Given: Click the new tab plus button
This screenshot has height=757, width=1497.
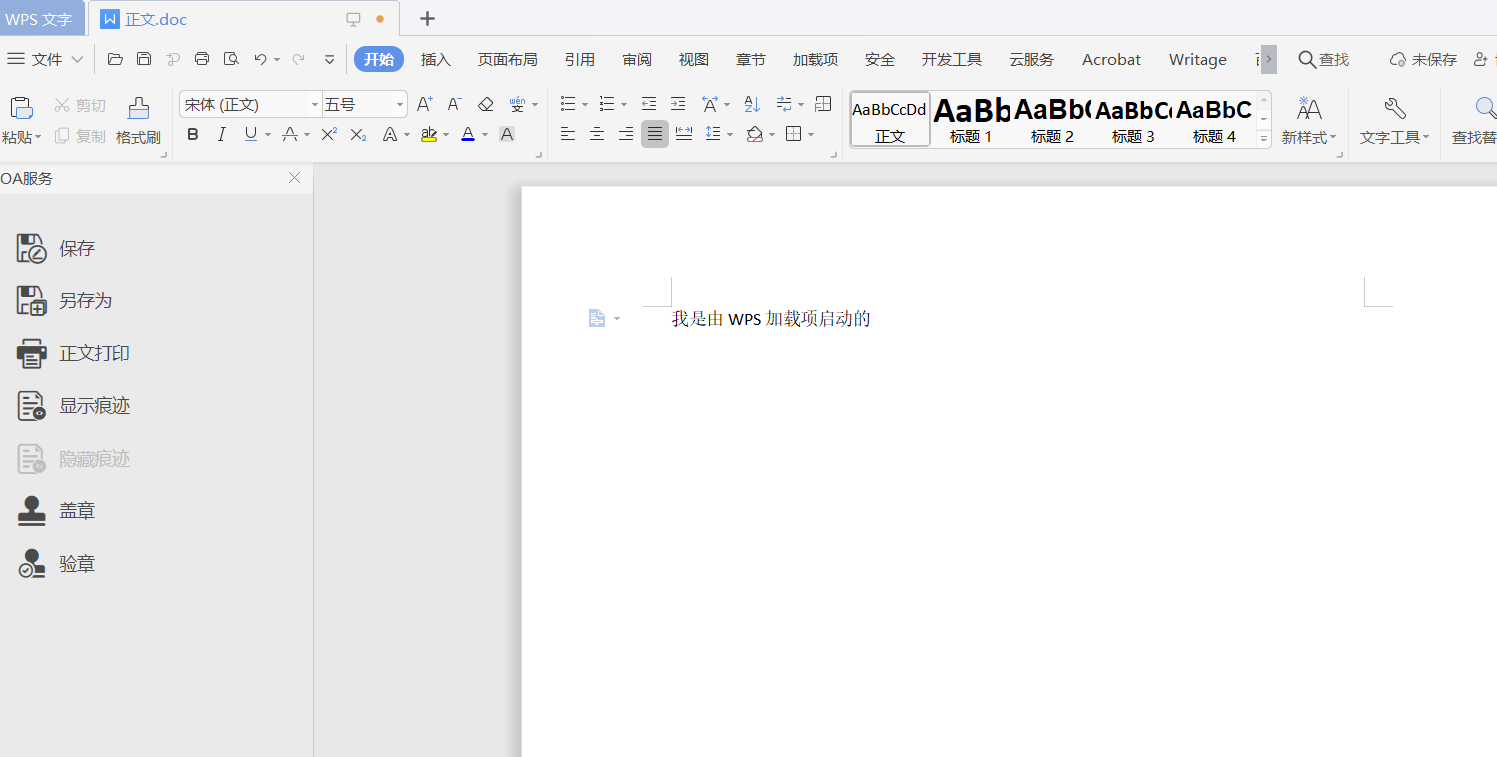Looking at the screenshot, I should [x=427, y=19].
